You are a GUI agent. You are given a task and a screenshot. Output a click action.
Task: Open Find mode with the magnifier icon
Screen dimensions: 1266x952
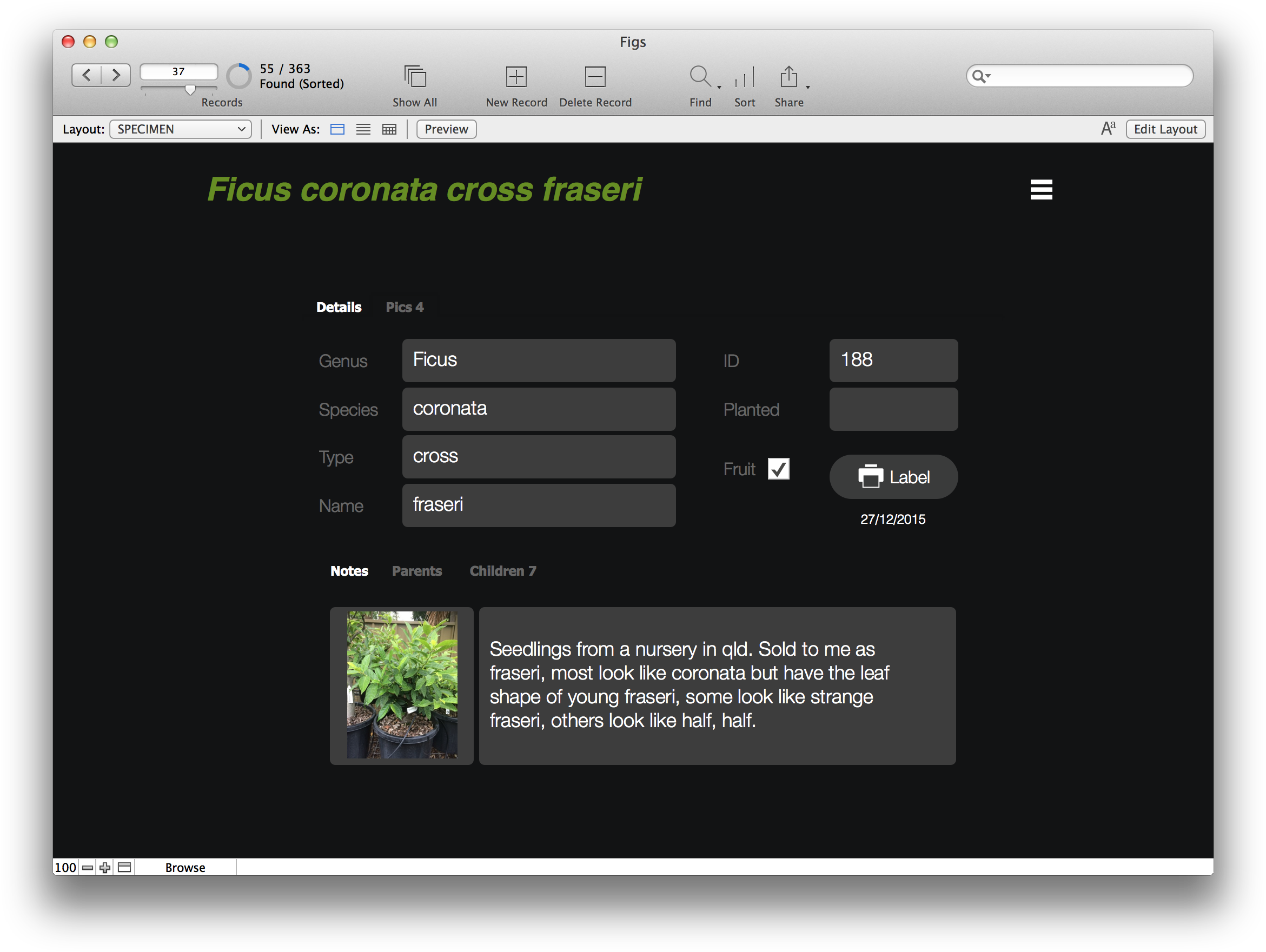click(699, 76)
